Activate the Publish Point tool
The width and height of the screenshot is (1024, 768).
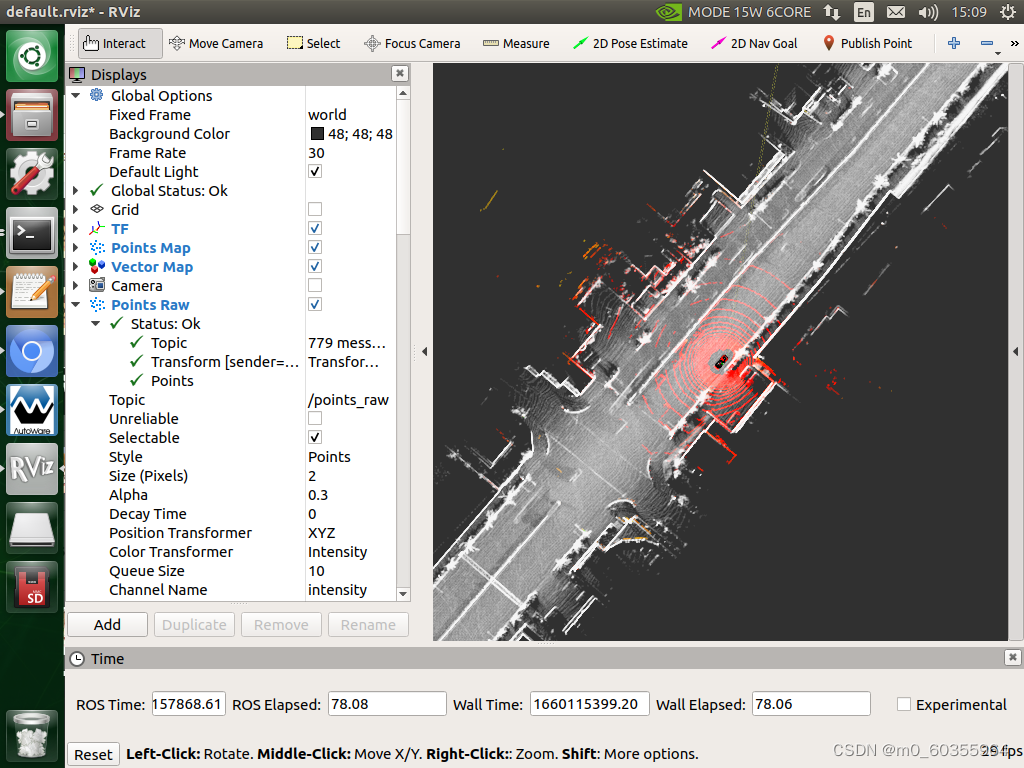pyautogui.click(x=867, y=43)
